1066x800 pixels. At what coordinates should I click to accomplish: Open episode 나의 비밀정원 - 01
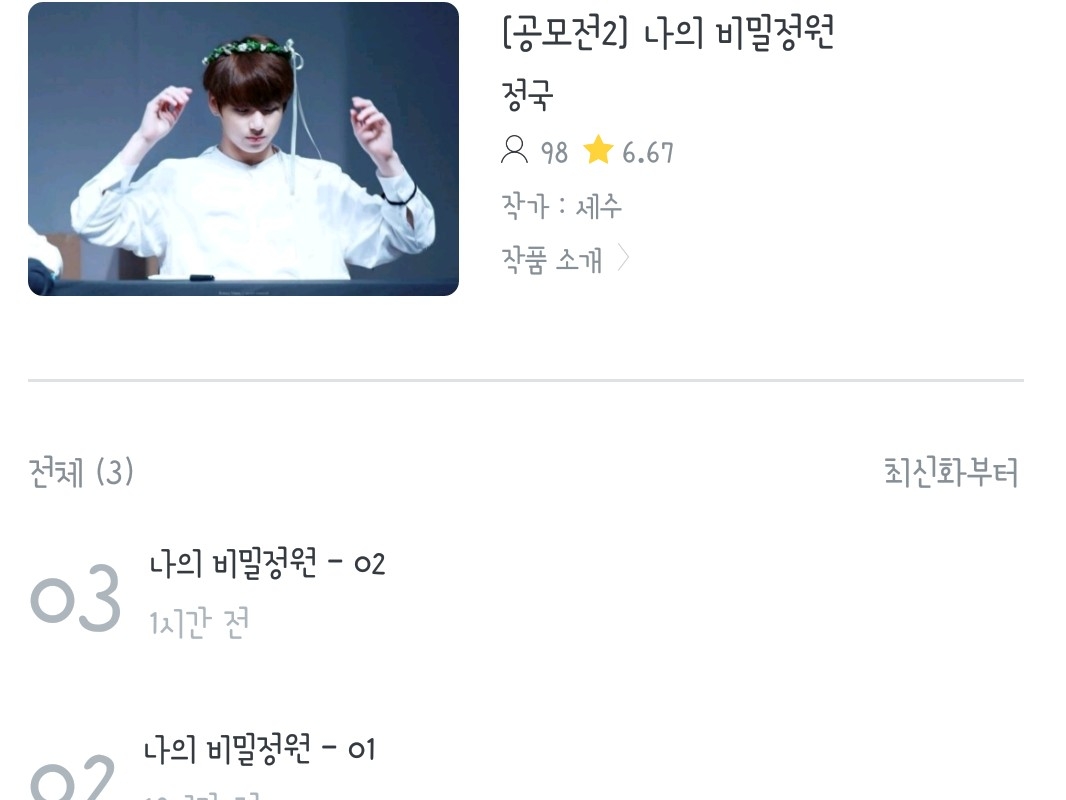point(259,749)
